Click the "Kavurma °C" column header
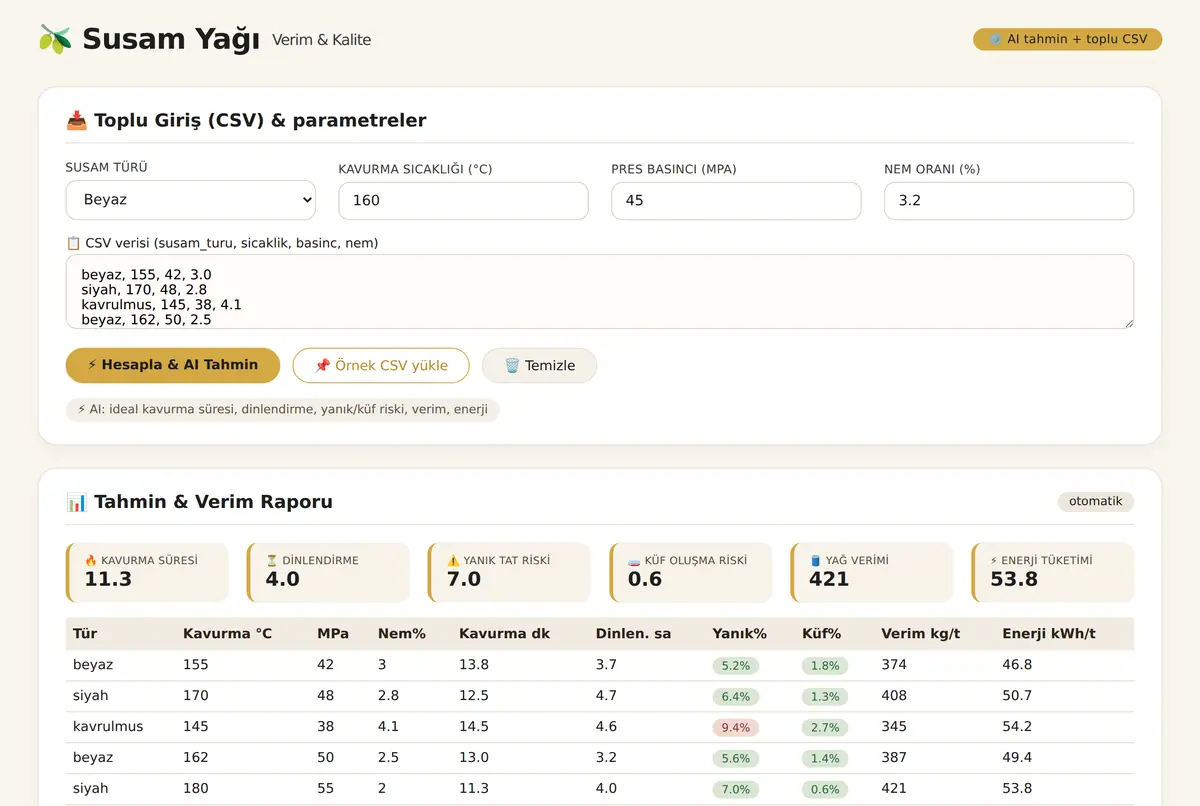This screenshot has width=1200, height=806. (x=227, y=634)
